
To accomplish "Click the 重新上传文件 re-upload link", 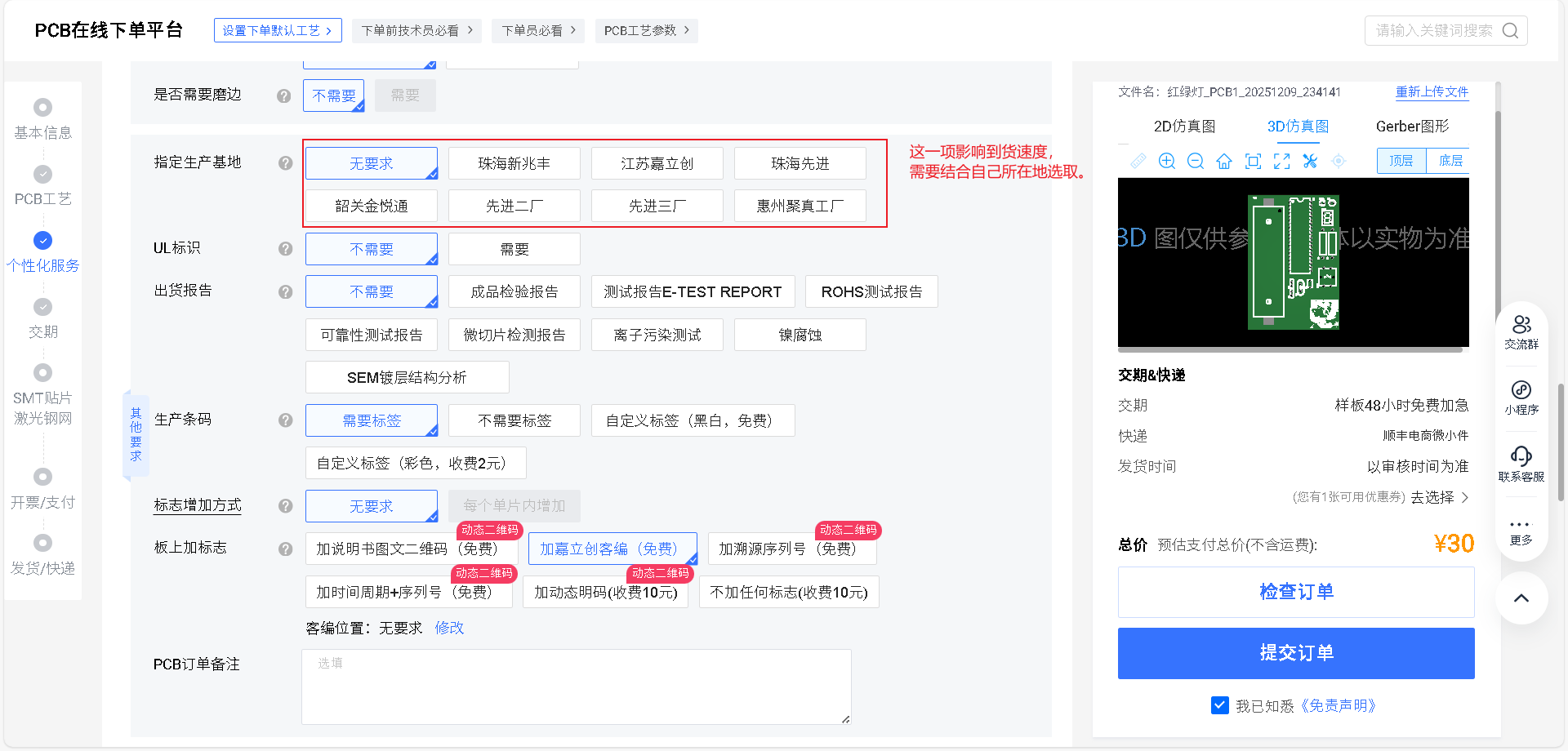I will pyautogui.click(x=1431, y=92).
